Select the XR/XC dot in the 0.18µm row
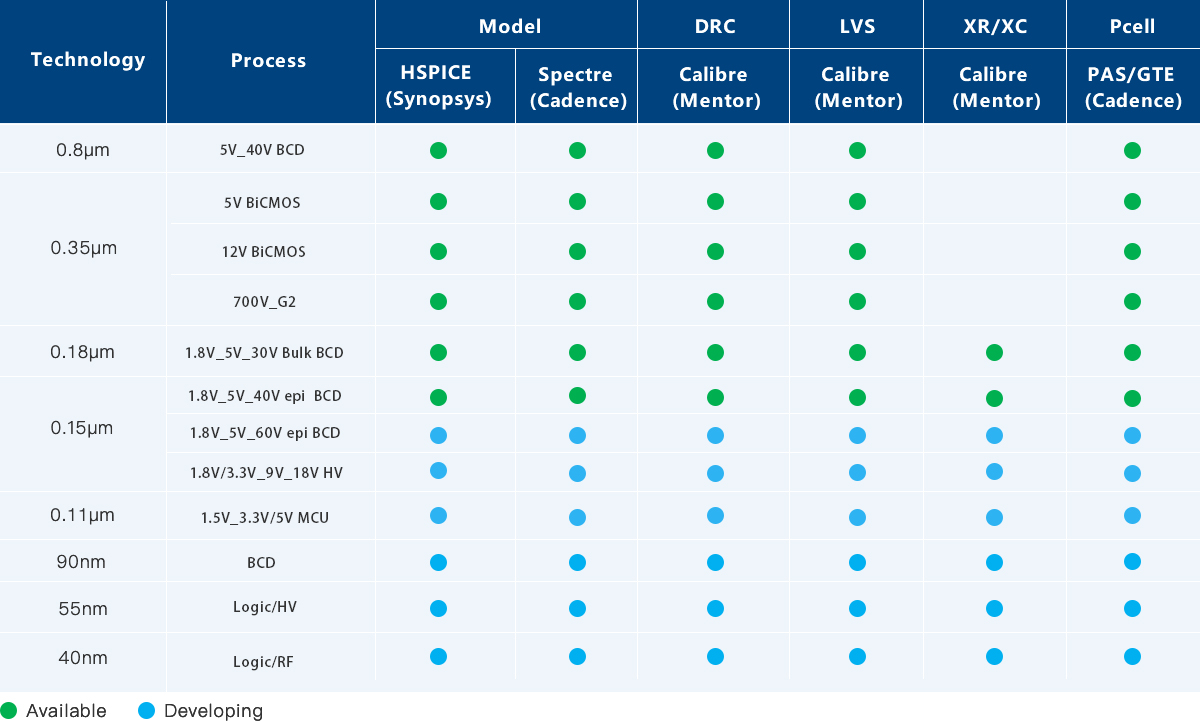 pos(994,352)
